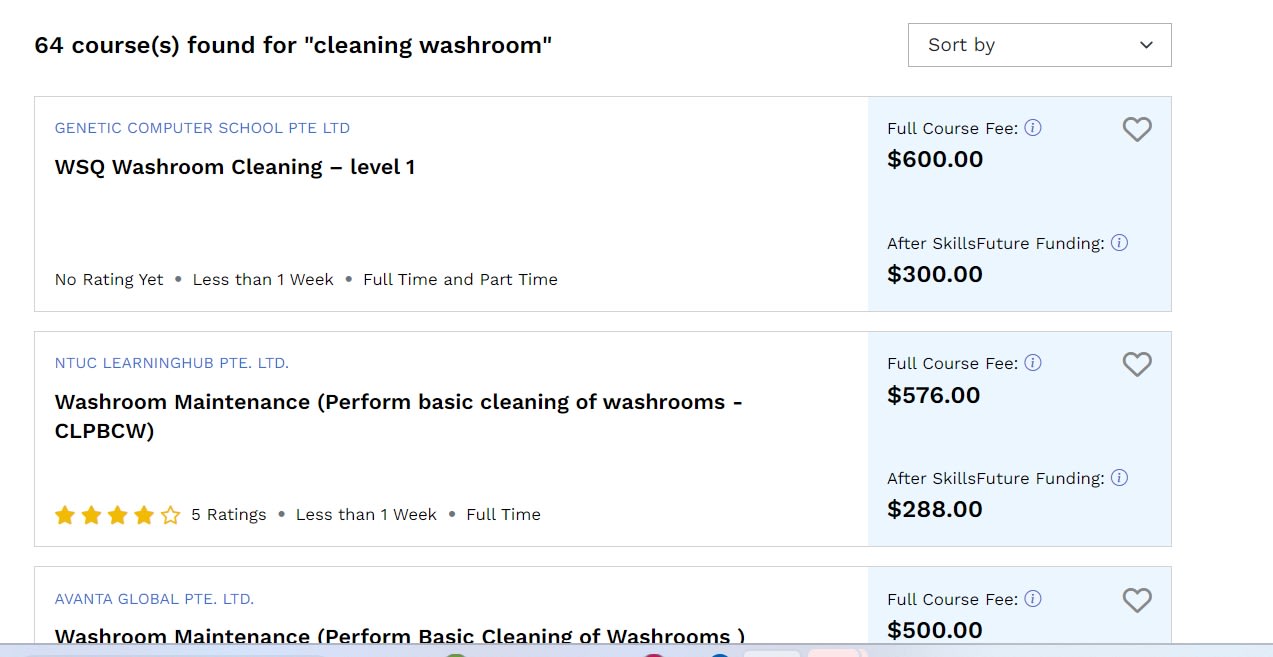Show info for $500.00 Full Course Fee

pos(1033,599)
